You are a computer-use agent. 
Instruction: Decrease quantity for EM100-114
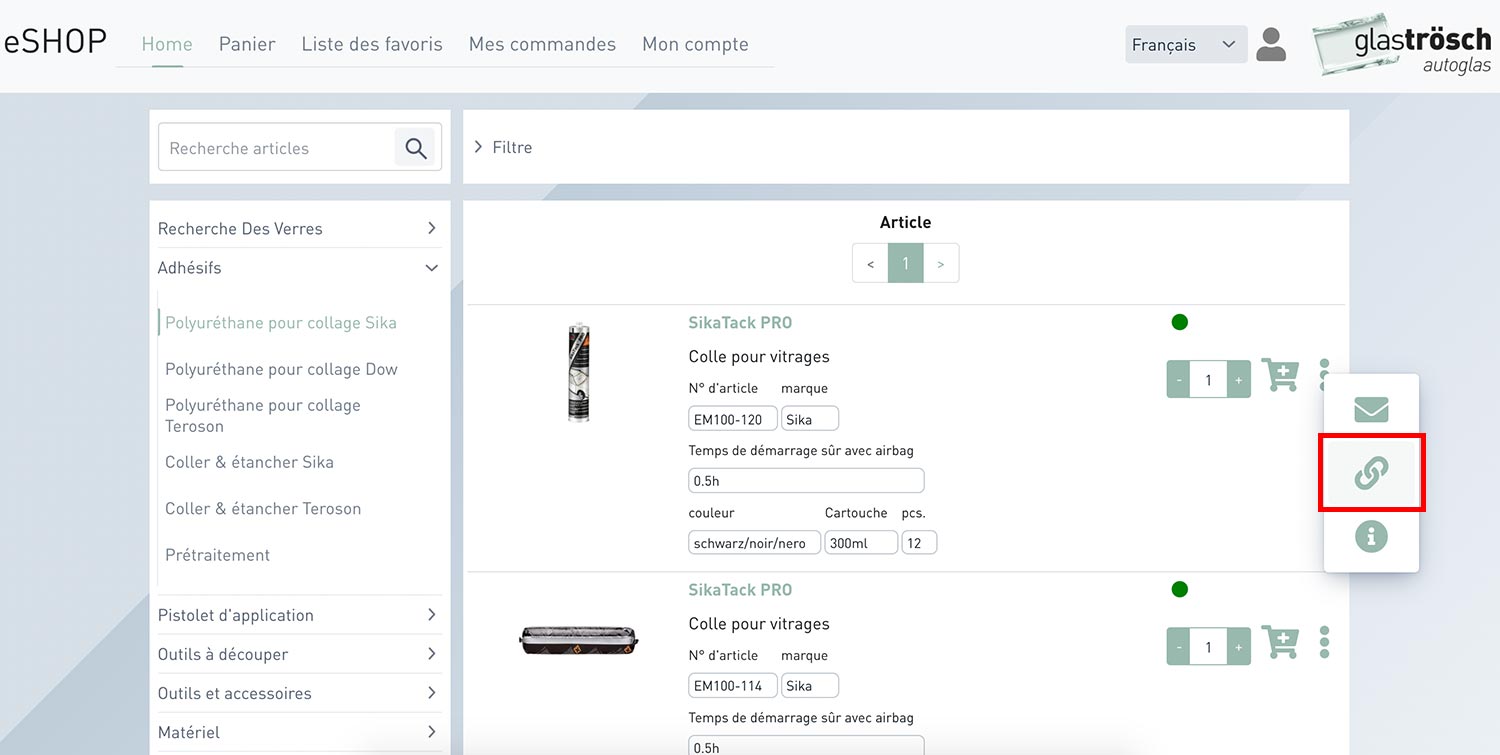(x=1179, y=647)
